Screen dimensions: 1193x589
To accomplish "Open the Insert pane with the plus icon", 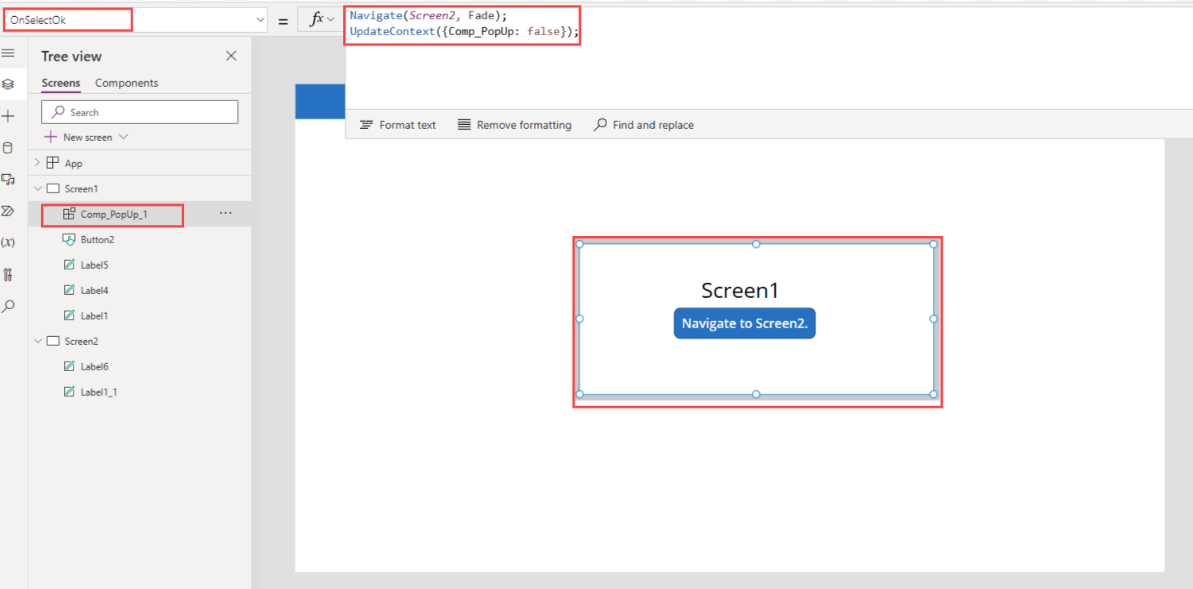I will coord(10,116).
